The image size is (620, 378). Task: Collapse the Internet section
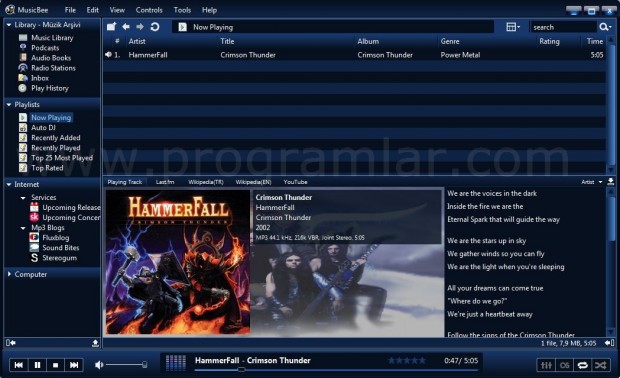coord(9,184)
